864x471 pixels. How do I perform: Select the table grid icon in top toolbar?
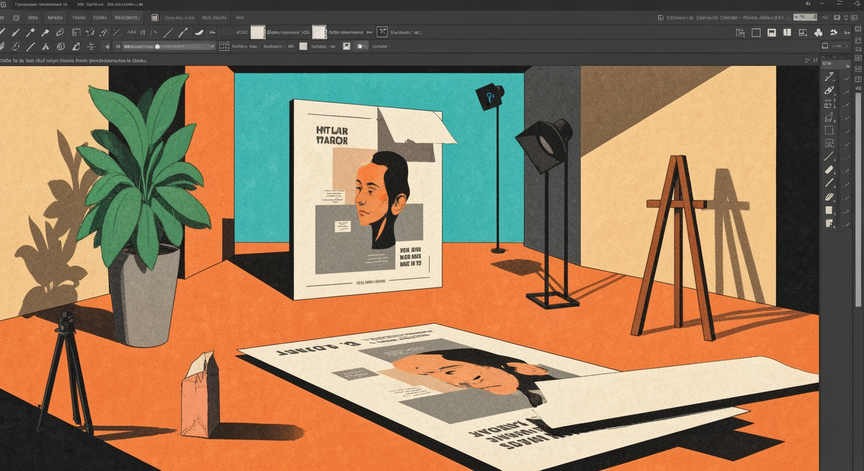(76, 32)
